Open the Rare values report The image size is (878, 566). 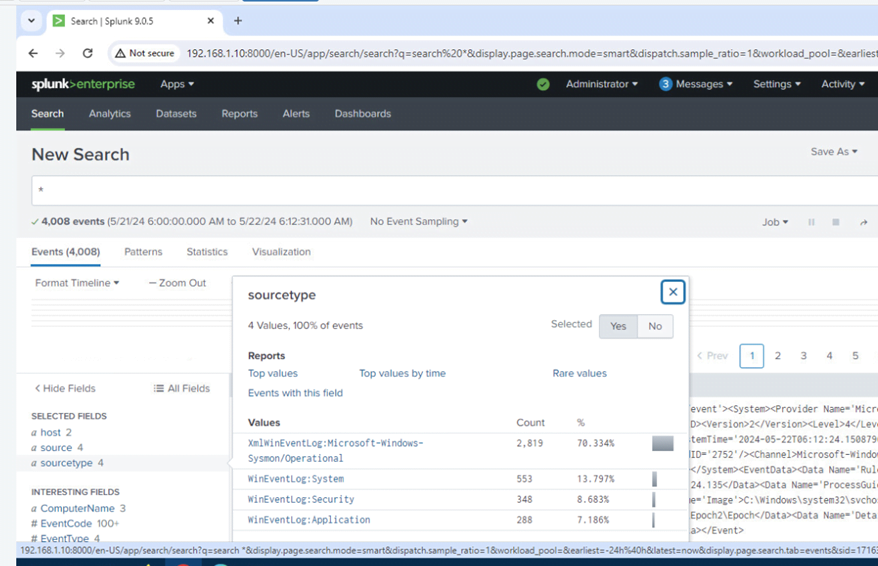[580, 373]
